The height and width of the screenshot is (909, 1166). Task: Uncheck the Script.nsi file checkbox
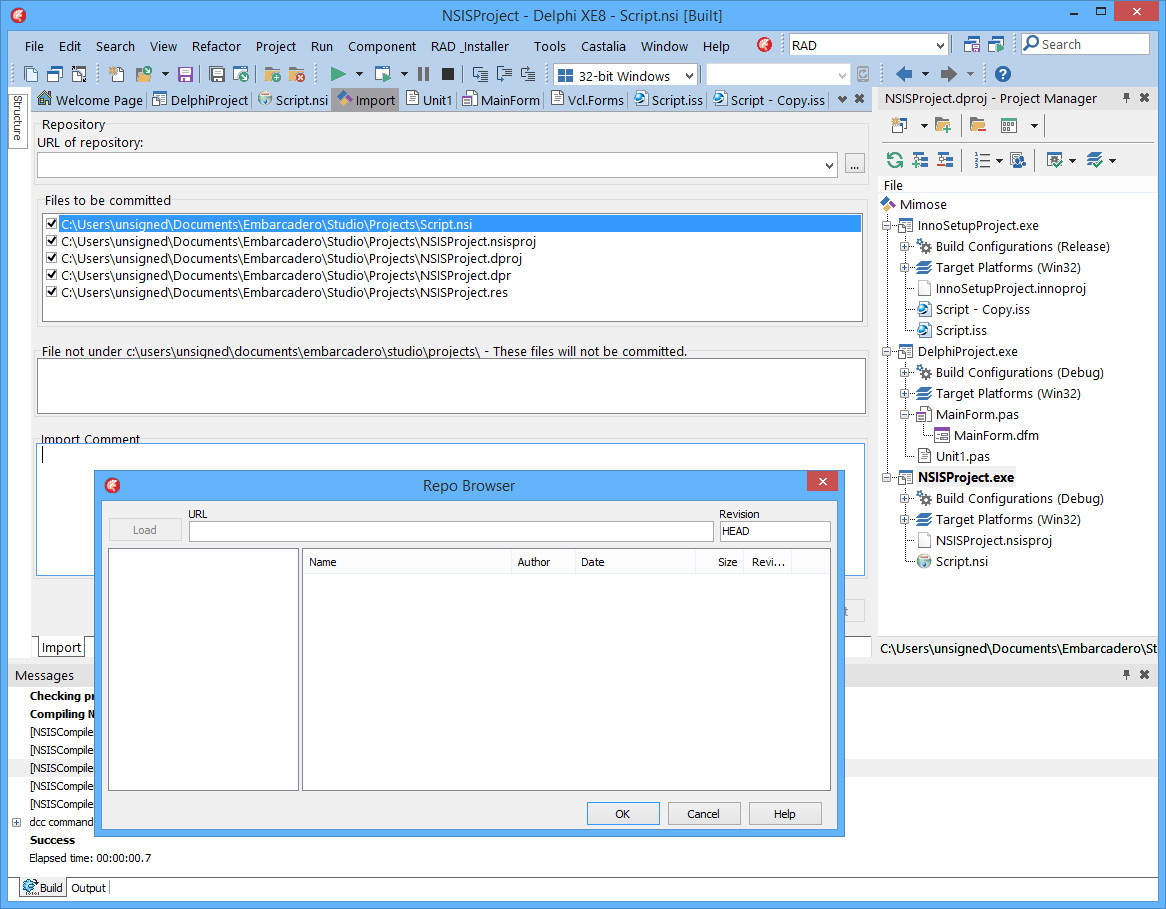51,223
